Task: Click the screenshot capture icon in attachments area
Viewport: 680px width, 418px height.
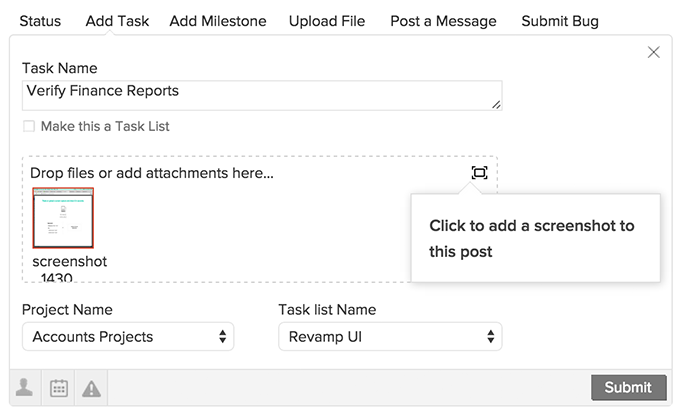Action: (x=479, y=173)
